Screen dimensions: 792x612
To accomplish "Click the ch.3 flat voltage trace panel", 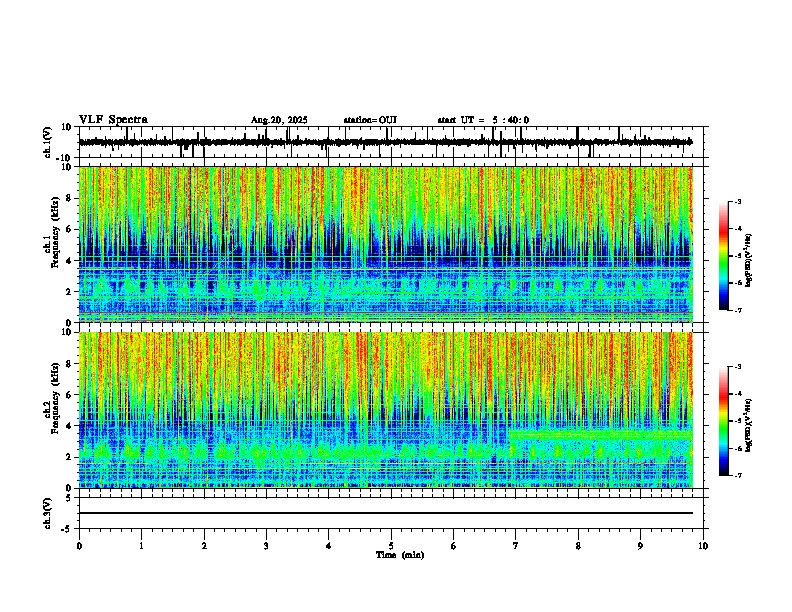I will tap(391, 513).
